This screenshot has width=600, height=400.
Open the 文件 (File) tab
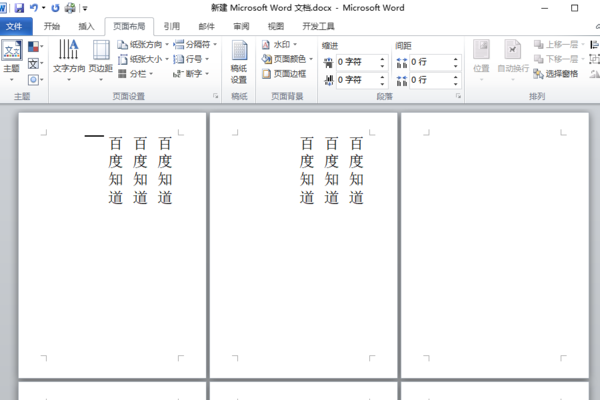(14, 26)
